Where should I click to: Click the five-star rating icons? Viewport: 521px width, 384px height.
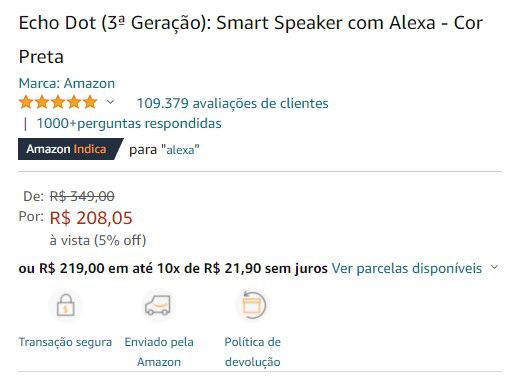point(58,102)
